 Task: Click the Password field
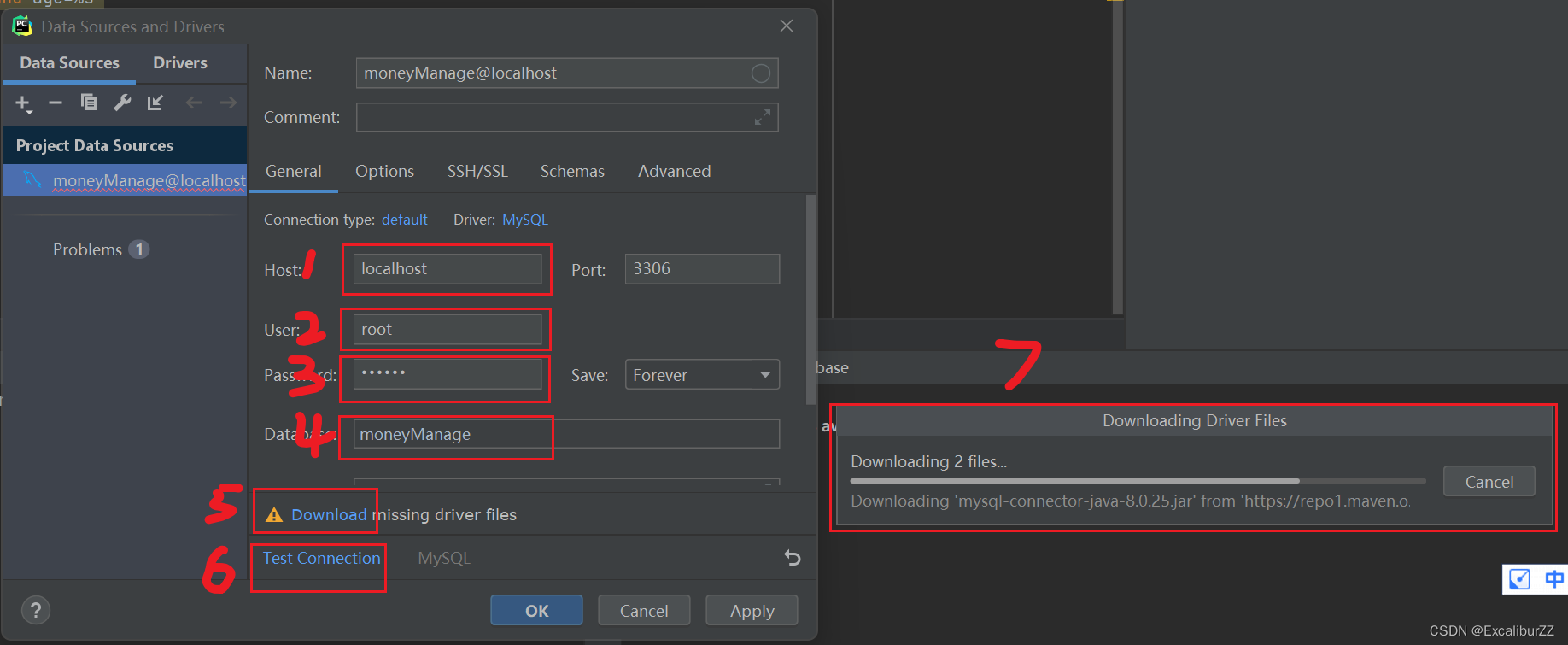pos(448,374)
